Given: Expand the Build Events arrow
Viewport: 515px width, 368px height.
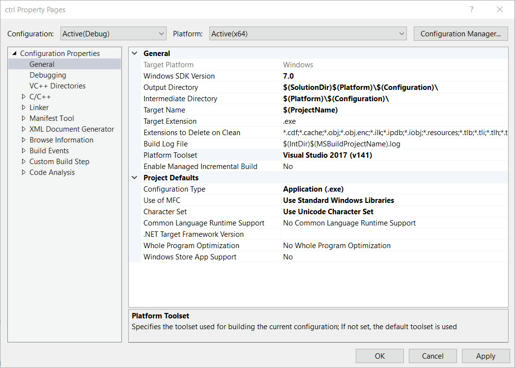Looking at the screenshot, I should point(23,151).
